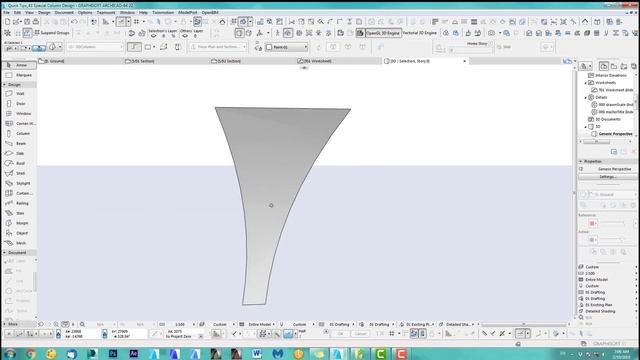This screenshot has height=360, width=640.
Task: Open the Options menu
Action: (x=85, y=13)
